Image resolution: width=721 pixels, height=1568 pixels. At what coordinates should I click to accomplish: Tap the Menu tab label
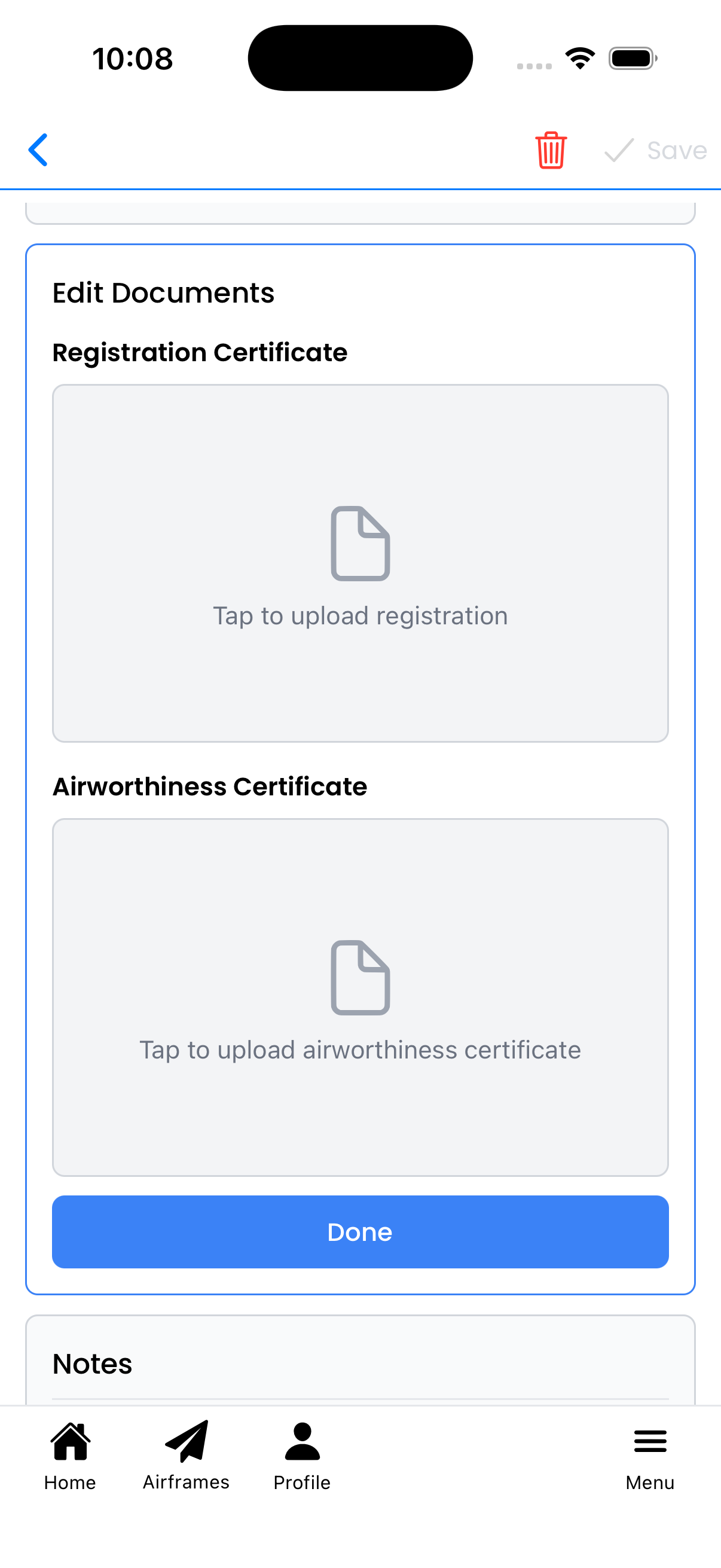click(650, 1482)
